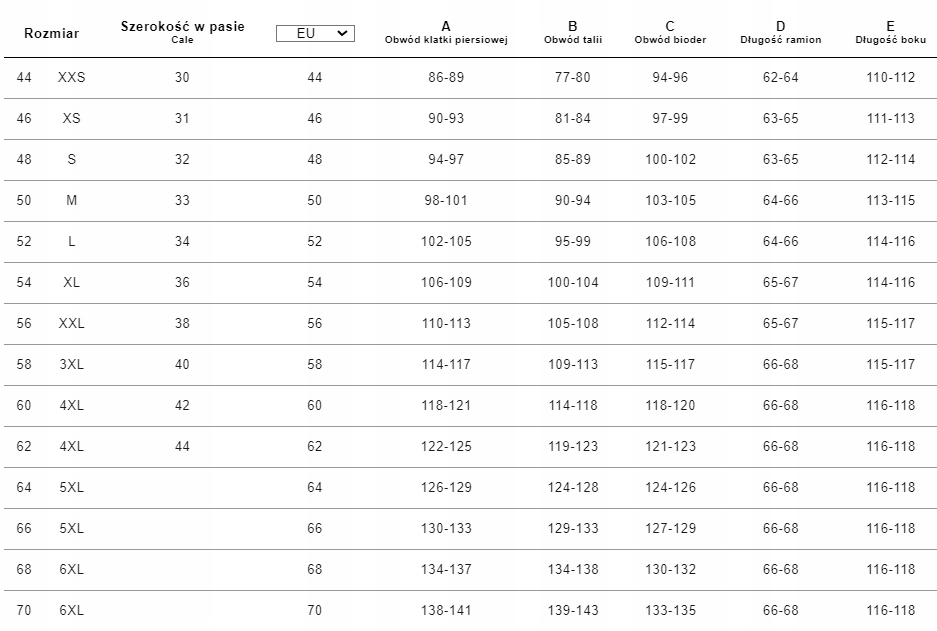Select hip measurement 106-108
Viewport: 937px width, 631px height.
[x=670, y=241]
